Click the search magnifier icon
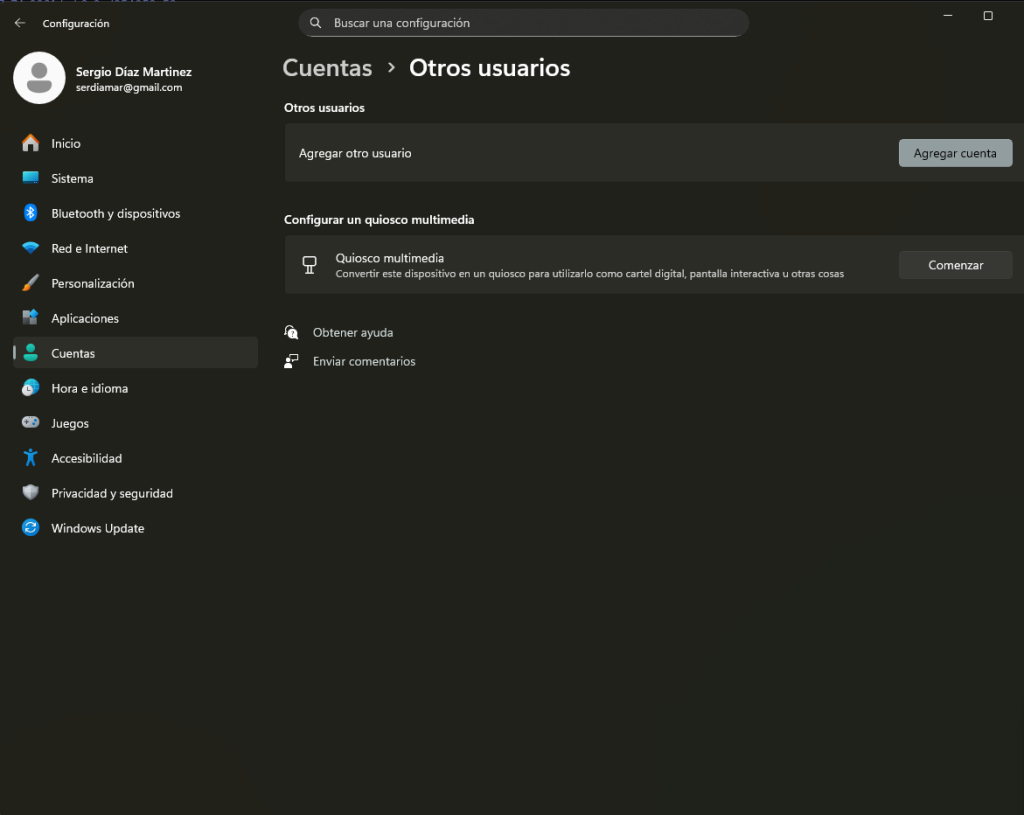 pyautogui.click(x=316, y=23)
